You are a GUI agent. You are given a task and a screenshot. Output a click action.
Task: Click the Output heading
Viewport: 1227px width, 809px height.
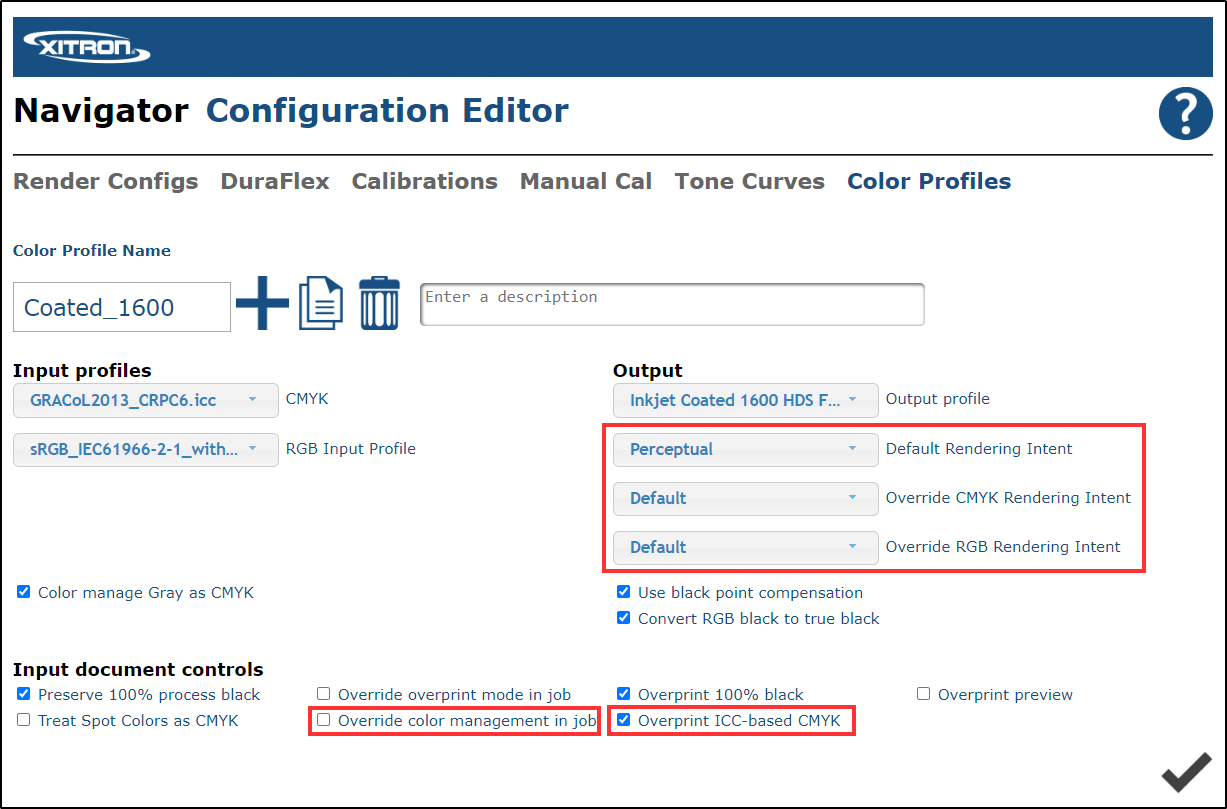pos(648,371)
